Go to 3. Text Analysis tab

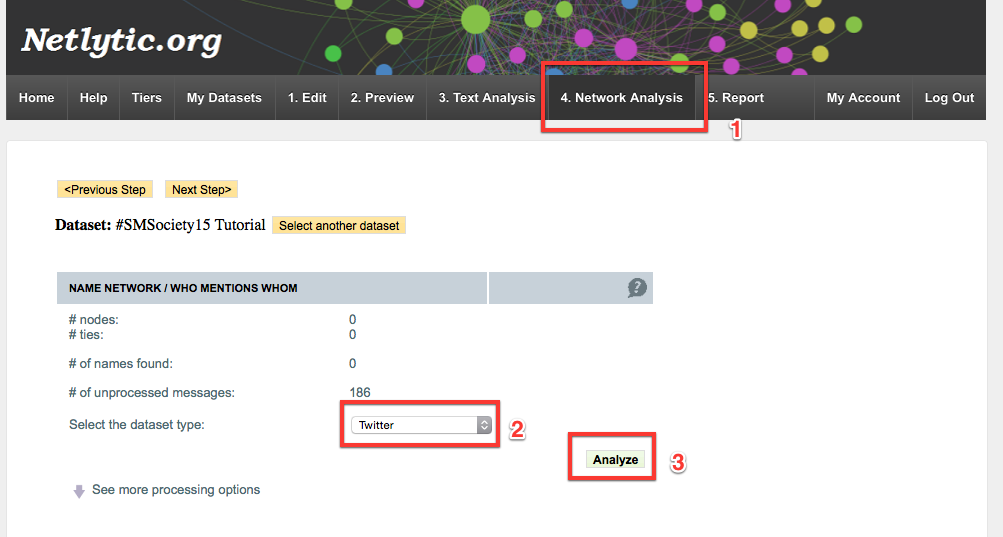[x=487, y=98]
